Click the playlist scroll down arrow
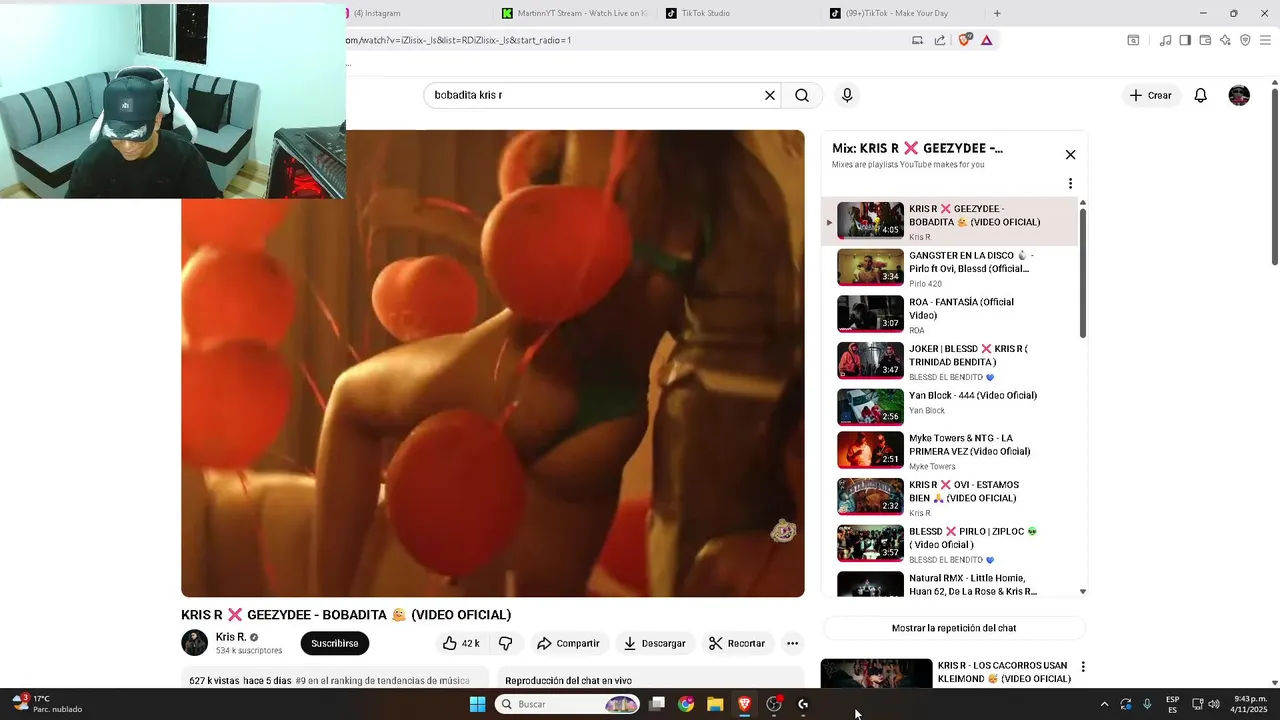The height and width of the screenshot is (720, 1280). point(1083,592)
